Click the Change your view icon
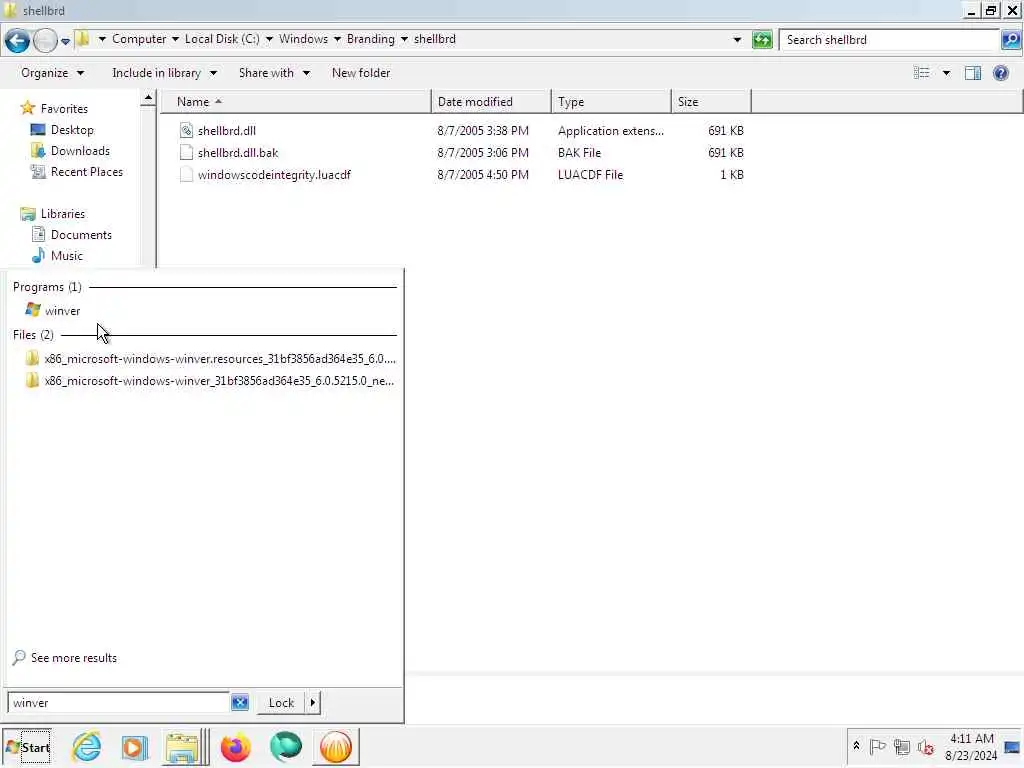 click(921, 73)
